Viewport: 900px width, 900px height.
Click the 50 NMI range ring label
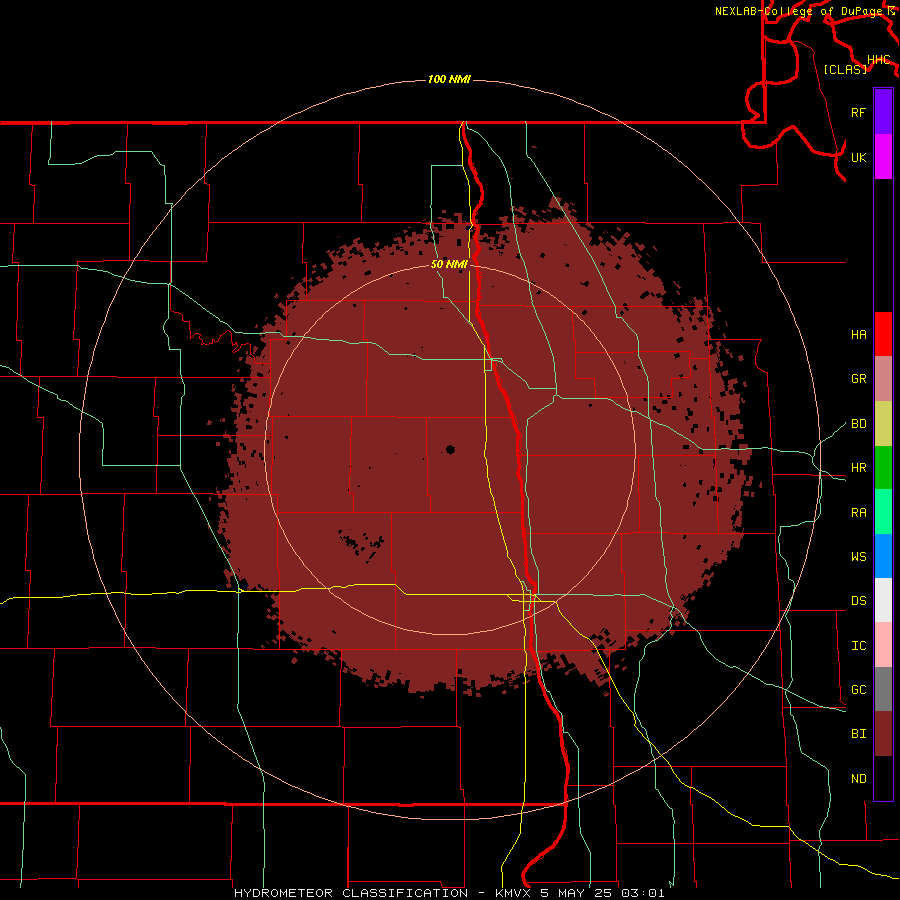tap(449, 264)
